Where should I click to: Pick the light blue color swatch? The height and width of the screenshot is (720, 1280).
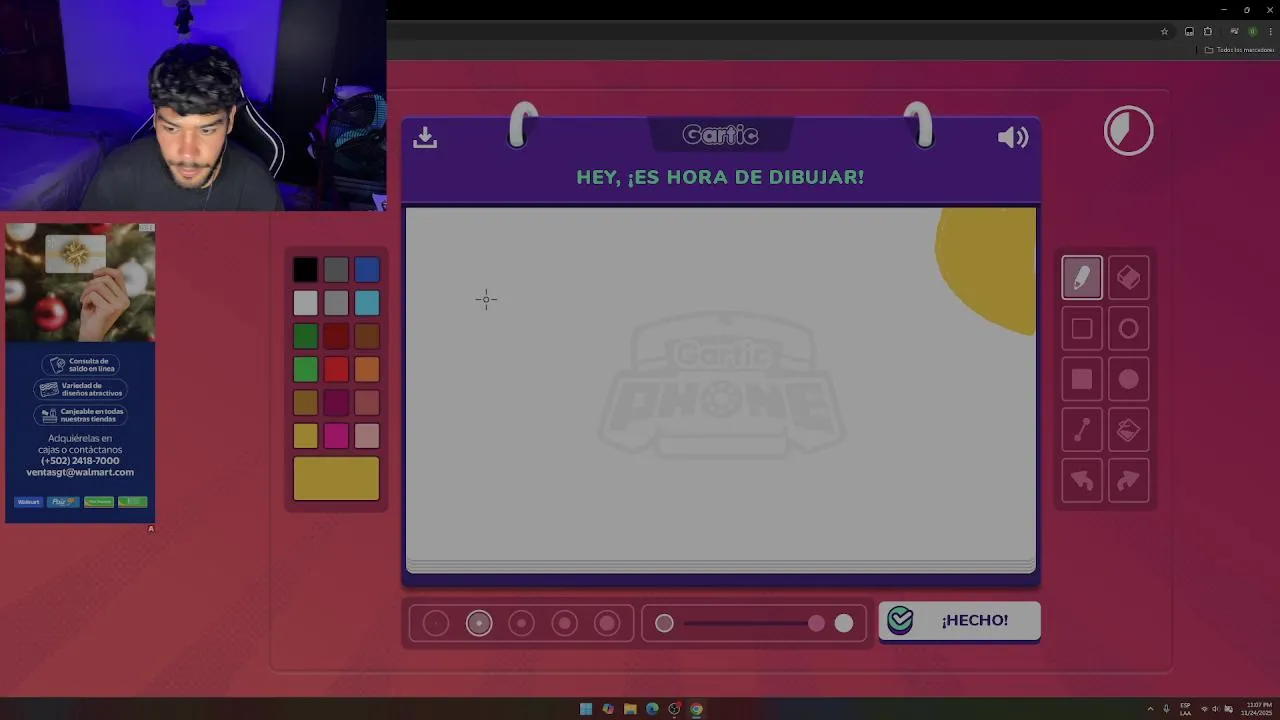point(367,303)
